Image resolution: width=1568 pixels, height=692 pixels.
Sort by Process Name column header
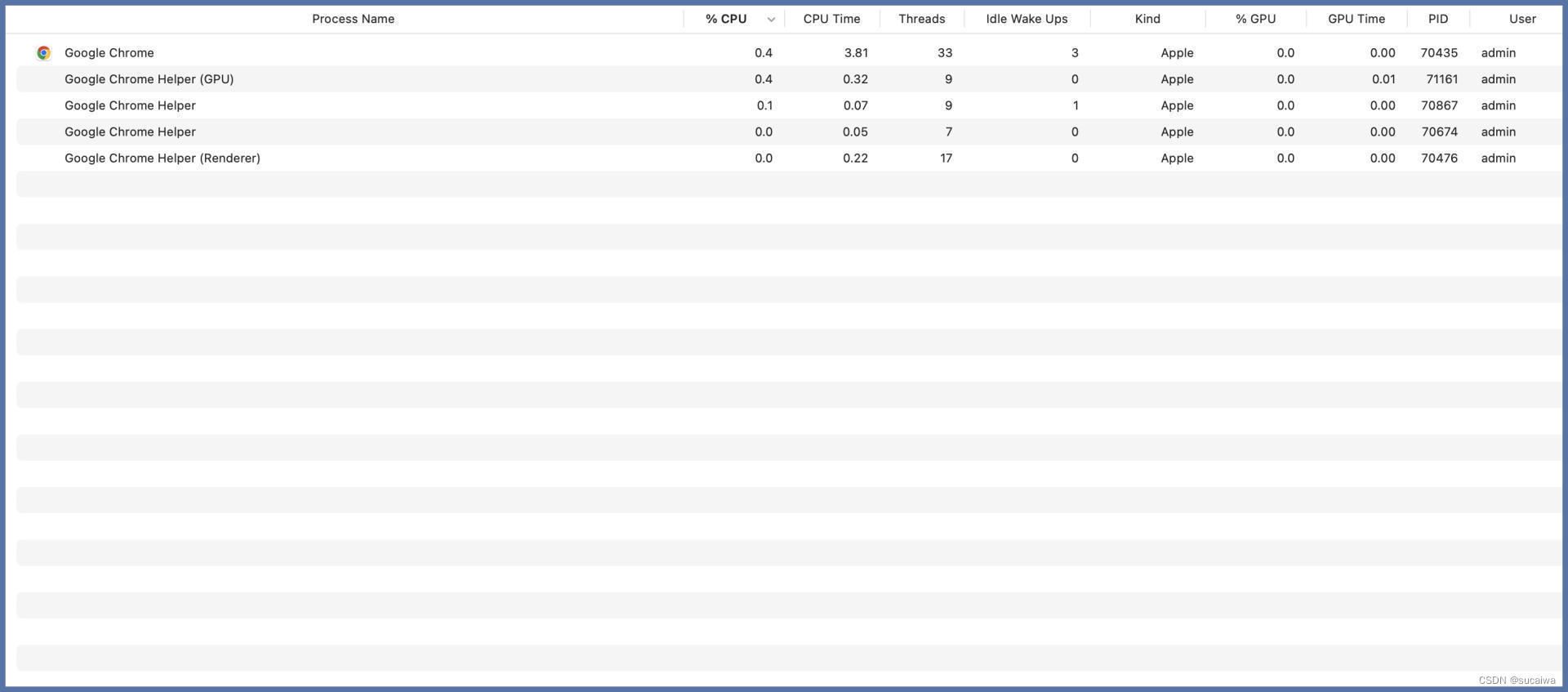click(353, 19)
